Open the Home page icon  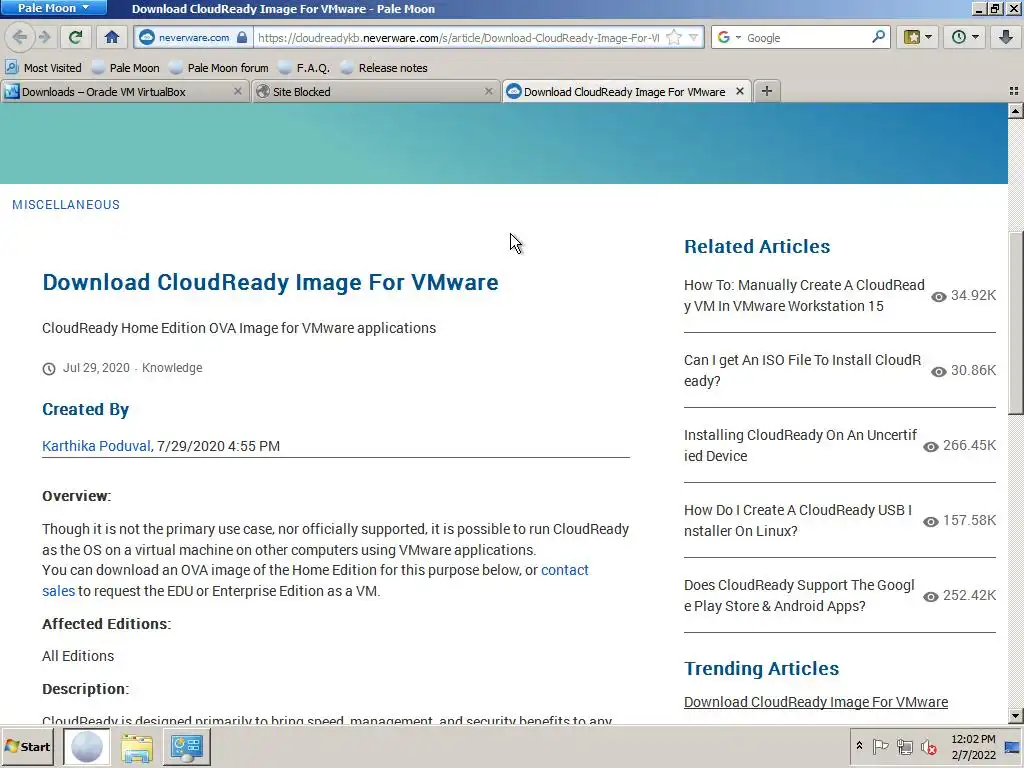tap(112, 37)
